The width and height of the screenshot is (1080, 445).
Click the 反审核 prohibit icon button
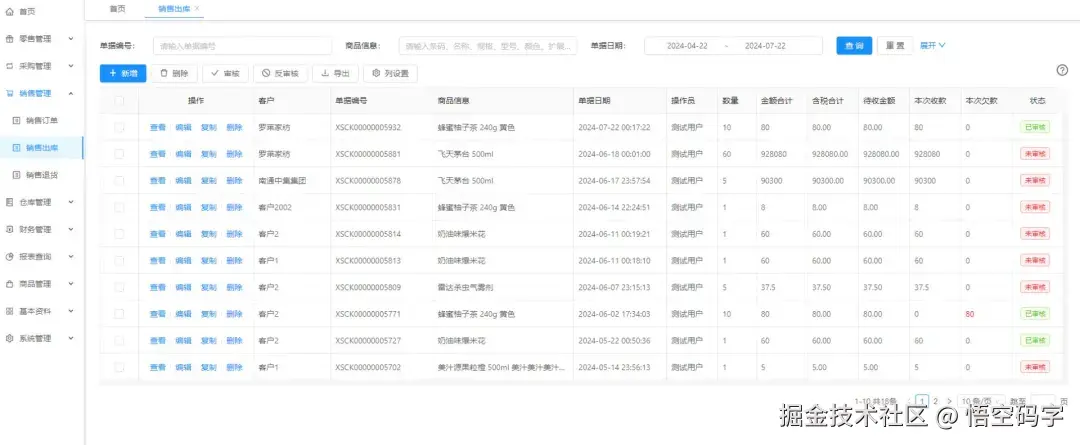pyautogui.click(x=280, y=73)
